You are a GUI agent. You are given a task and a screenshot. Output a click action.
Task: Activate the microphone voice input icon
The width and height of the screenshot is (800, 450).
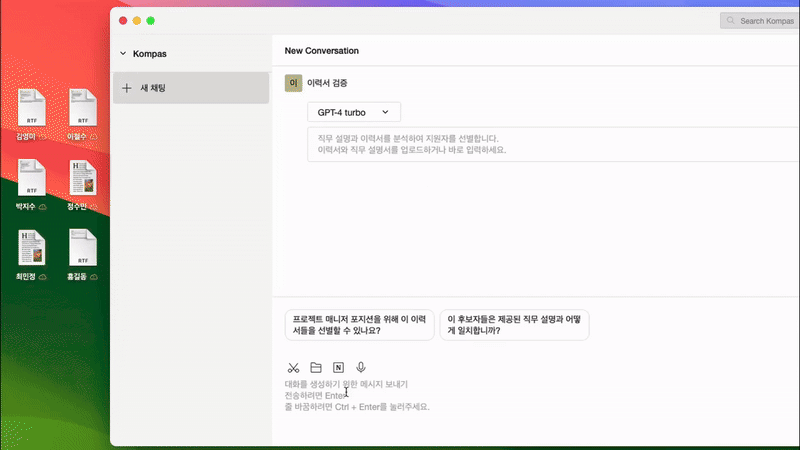tap(361, 367)
